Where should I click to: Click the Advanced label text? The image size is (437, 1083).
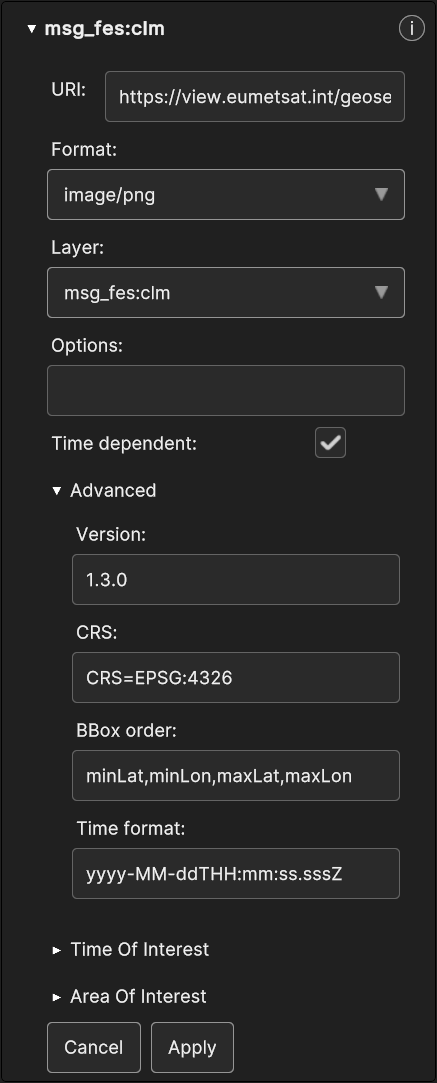click(113, 490)
